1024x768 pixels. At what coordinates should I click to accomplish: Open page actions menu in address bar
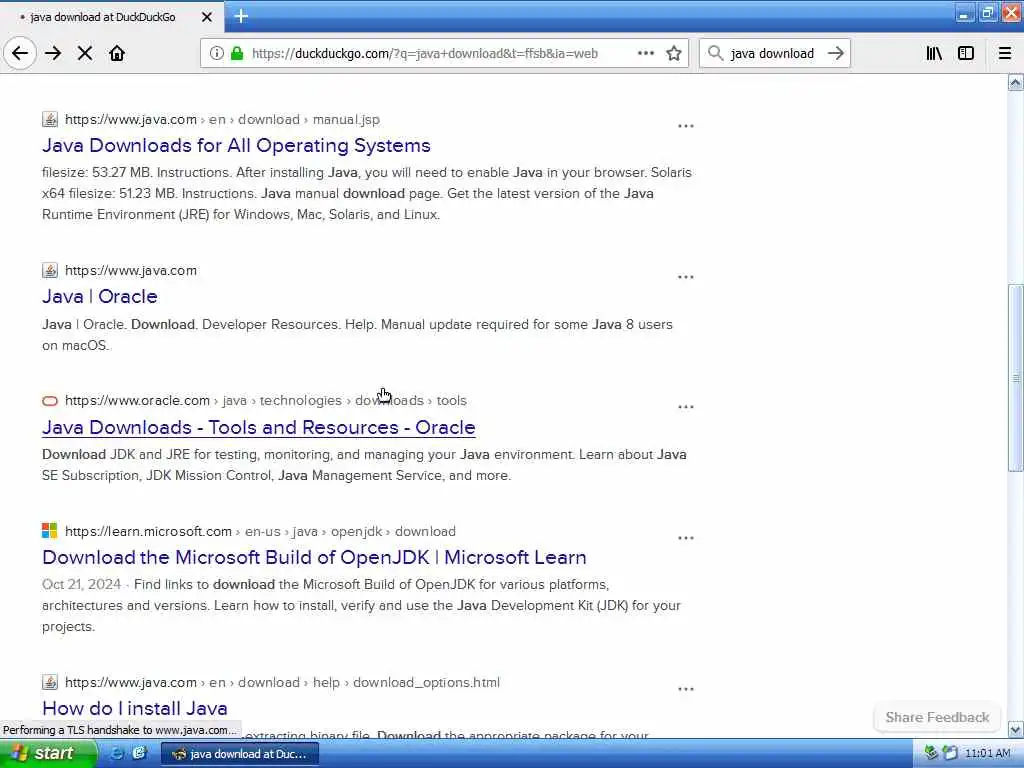(x=645, y=53)
